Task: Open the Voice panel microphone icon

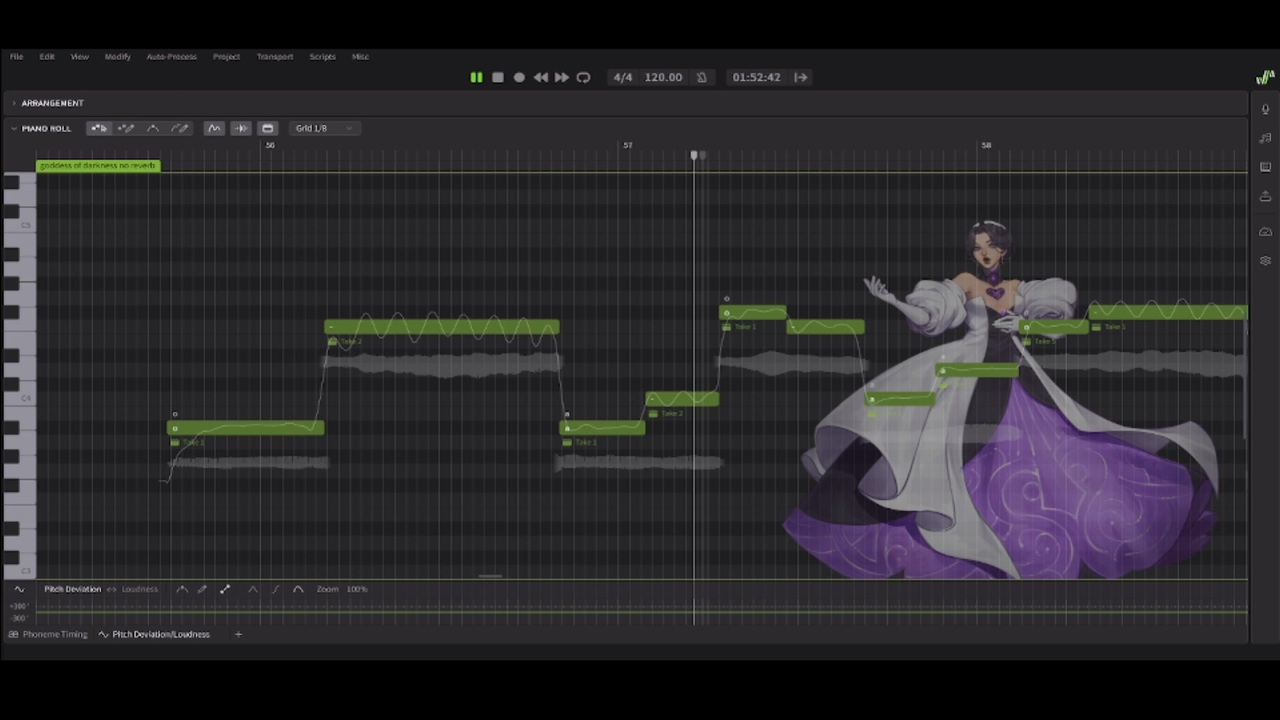Action: 1265,109
